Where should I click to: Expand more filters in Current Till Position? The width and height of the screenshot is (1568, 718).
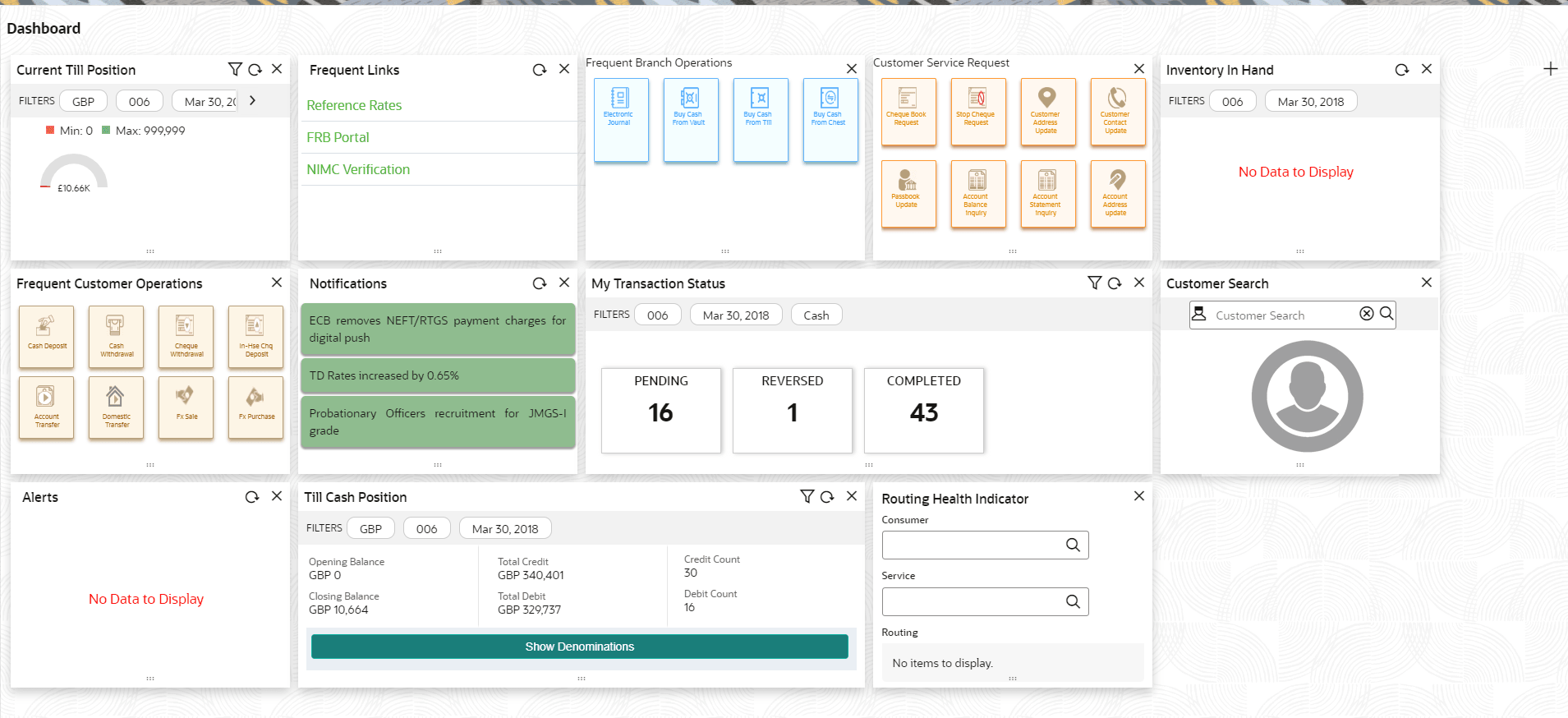[252, 101]
